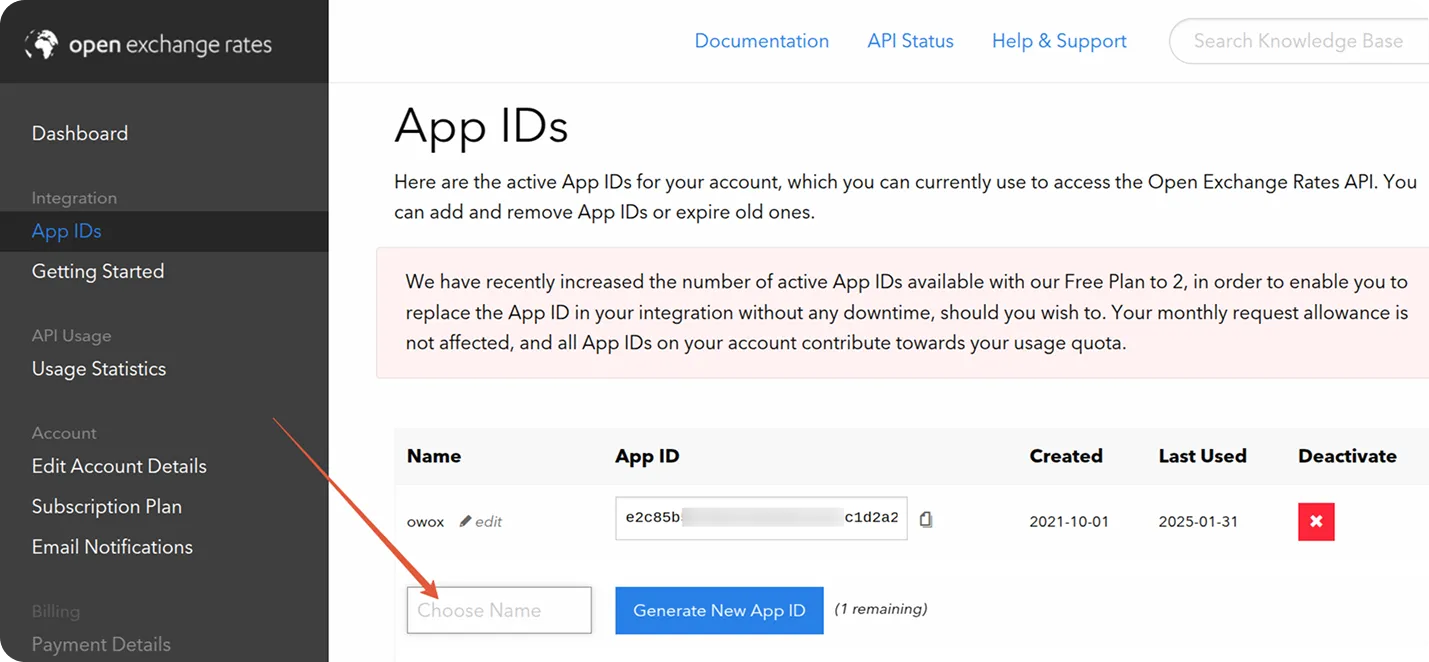Viewport: 1429px width, 662px height.
Task: Check the API Status link
Action: pos(910,41)
